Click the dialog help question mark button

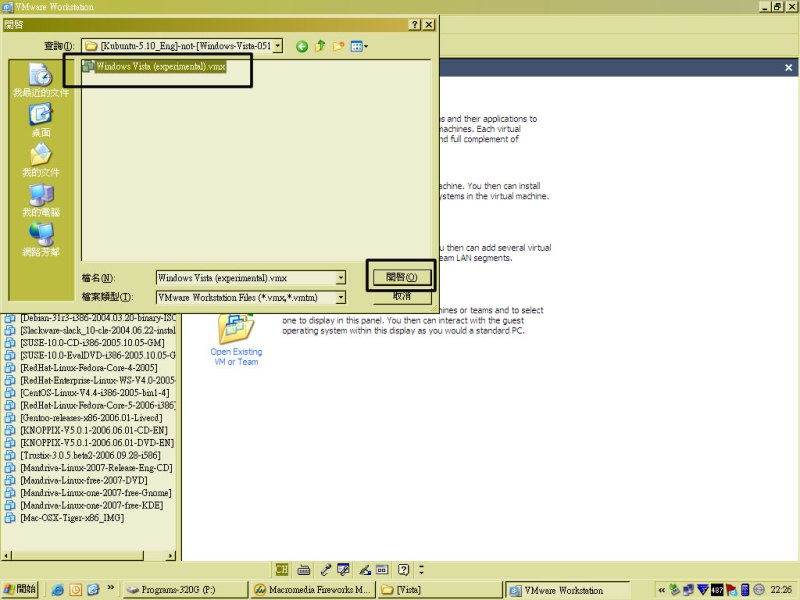point(415,24)
